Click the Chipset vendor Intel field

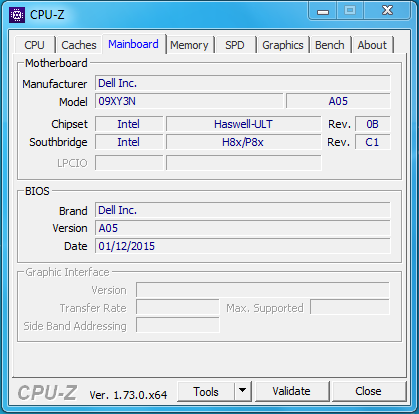tap(129, 124)
